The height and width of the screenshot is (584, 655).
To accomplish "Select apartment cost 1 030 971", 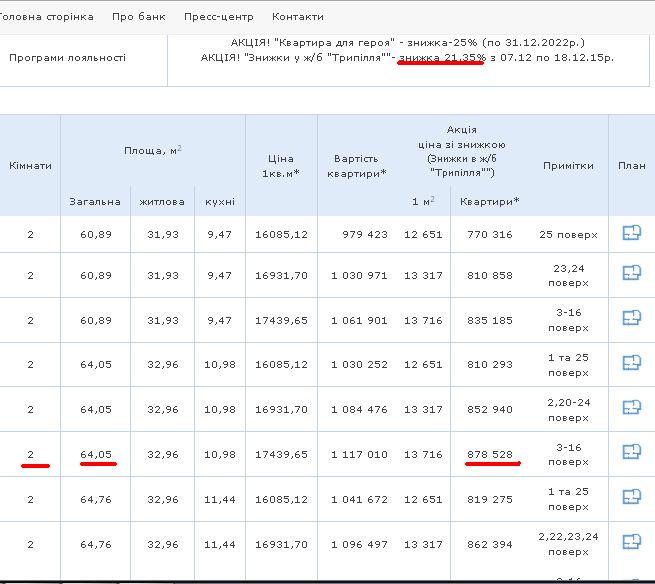I will coord(359,276).
